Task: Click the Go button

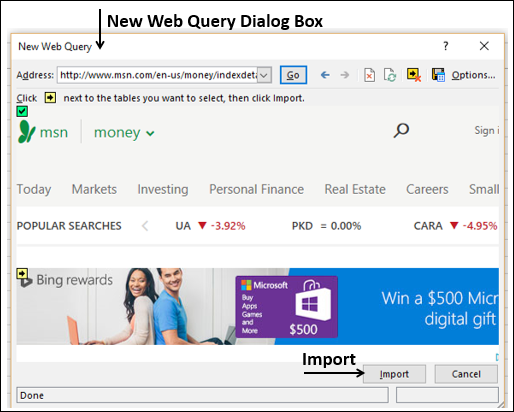Action: pyautogui.click(x=293, y=75)
